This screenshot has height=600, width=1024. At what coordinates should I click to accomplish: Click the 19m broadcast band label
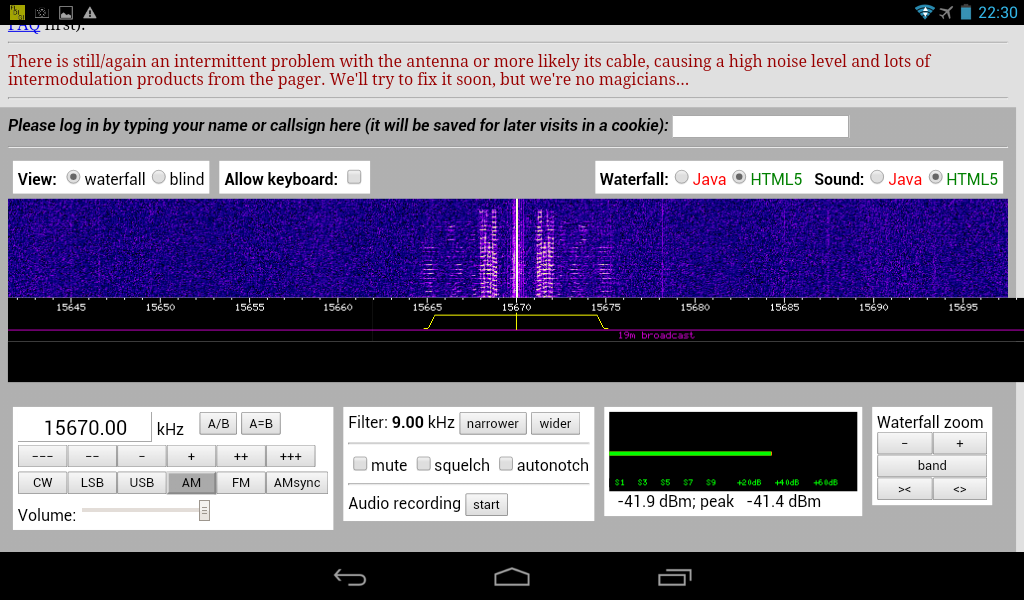pyautogui.click(x=656, y=336)
